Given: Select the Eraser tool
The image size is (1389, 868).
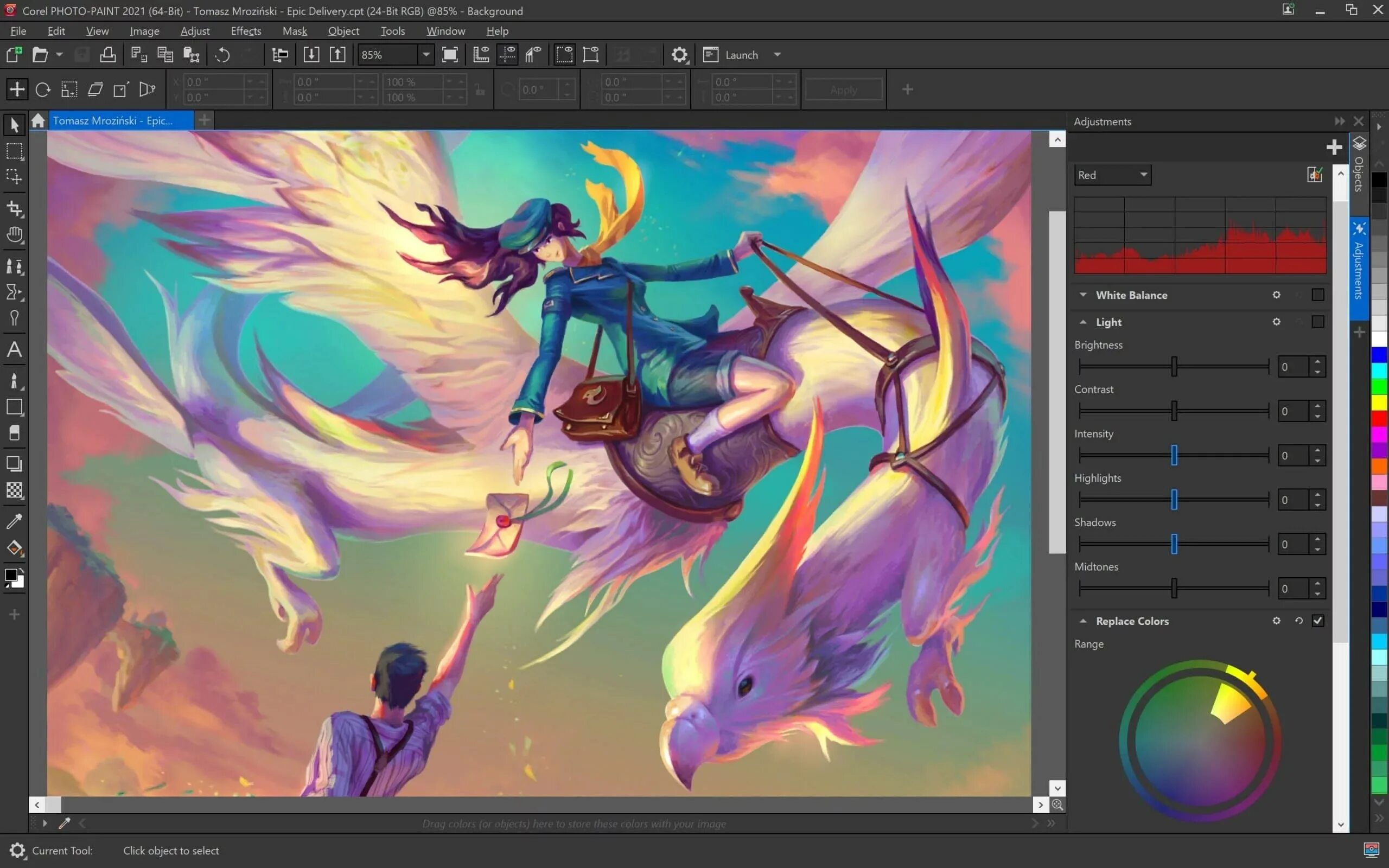Looking at the screenshot, I should point(14,433).
